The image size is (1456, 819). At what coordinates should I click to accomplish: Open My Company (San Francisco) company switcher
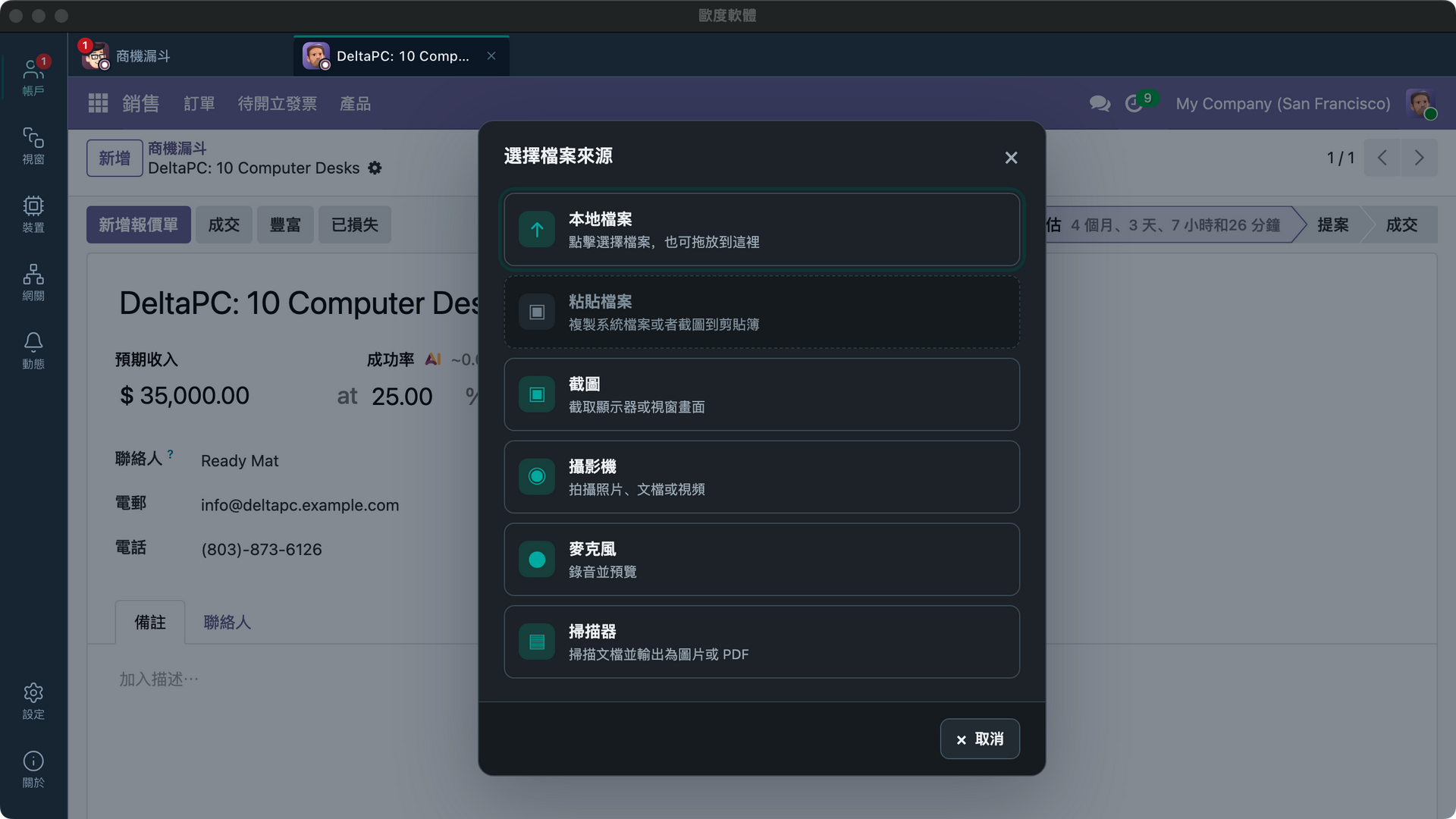pyautogui.click(x=1283, y=103)
